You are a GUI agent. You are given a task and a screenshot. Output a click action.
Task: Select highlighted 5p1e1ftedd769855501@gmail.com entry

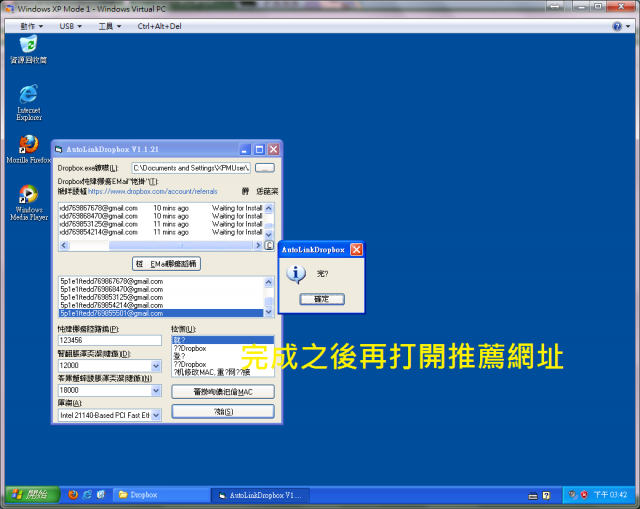[x=161, y=313]
